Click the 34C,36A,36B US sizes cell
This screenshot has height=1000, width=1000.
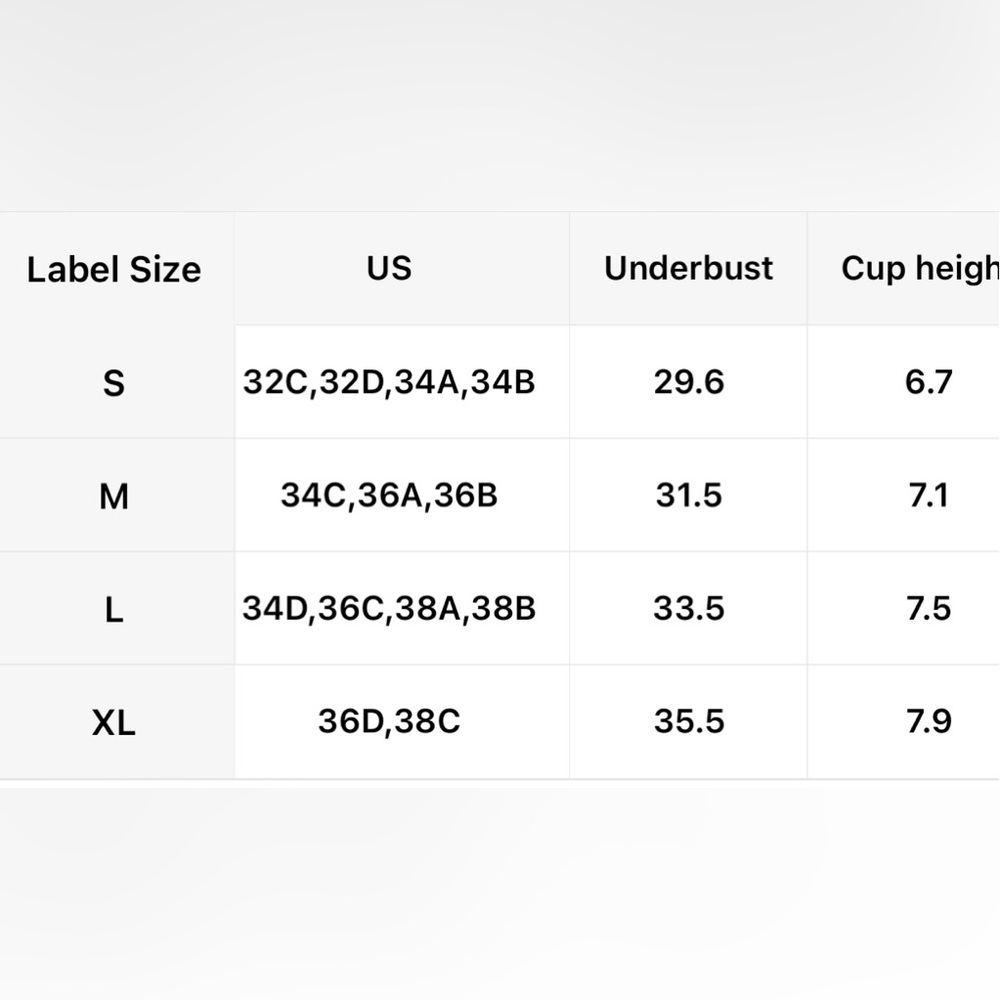(389, 495)
